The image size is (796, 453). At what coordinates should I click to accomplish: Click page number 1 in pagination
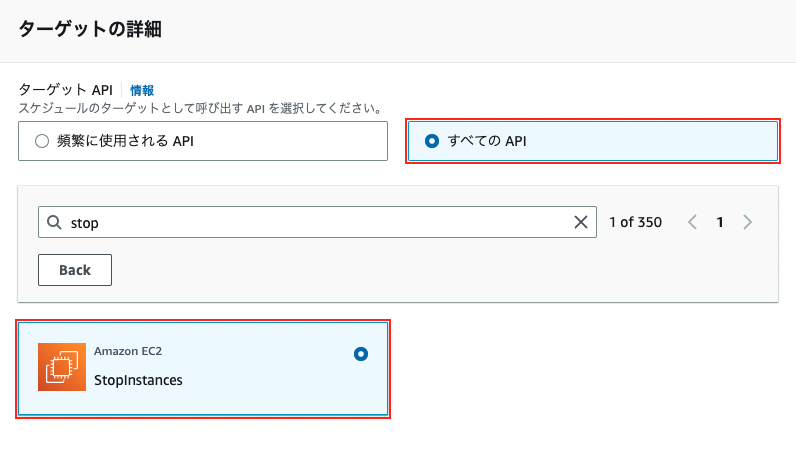coord(719,222)
